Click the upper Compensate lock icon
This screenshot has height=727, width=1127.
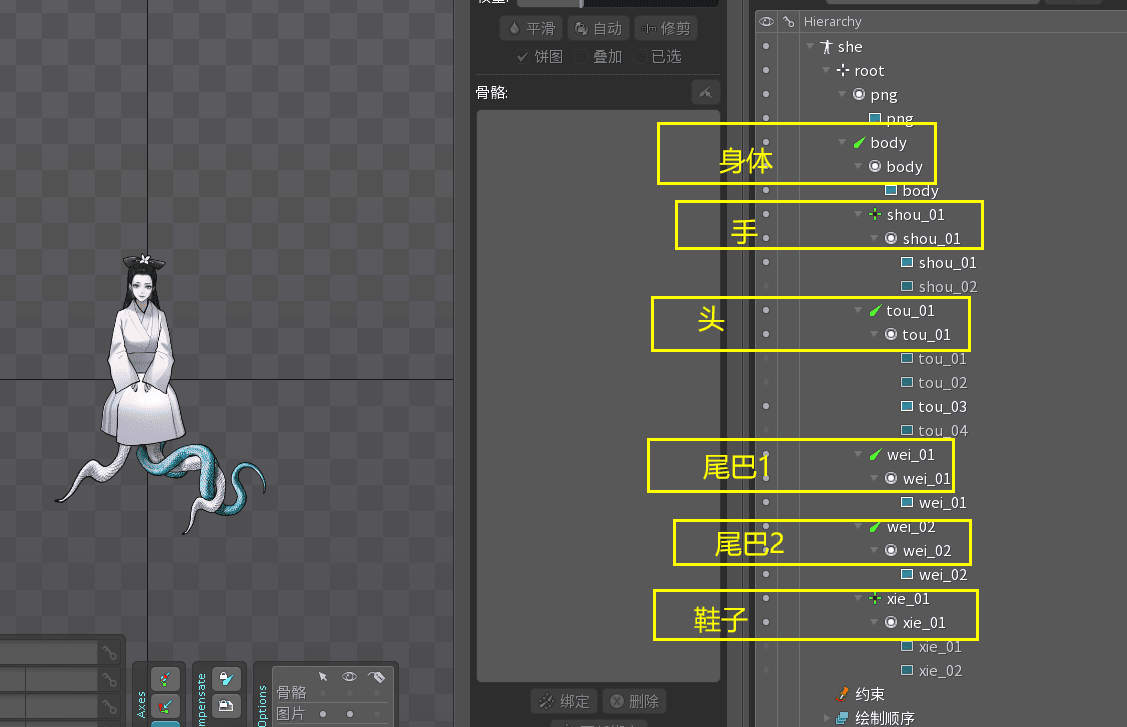[x=227, y=679]
